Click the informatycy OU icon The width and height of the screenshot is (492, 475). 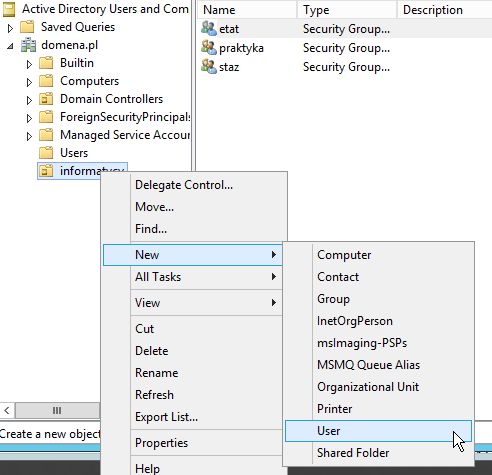click(x=46, y=171)
